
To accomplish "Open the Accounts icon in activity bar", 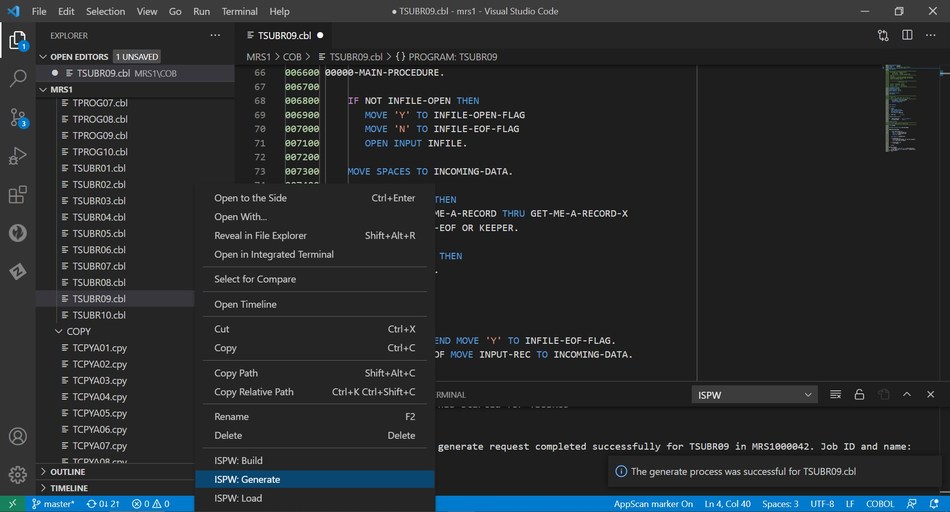I will tap(18, 436).
